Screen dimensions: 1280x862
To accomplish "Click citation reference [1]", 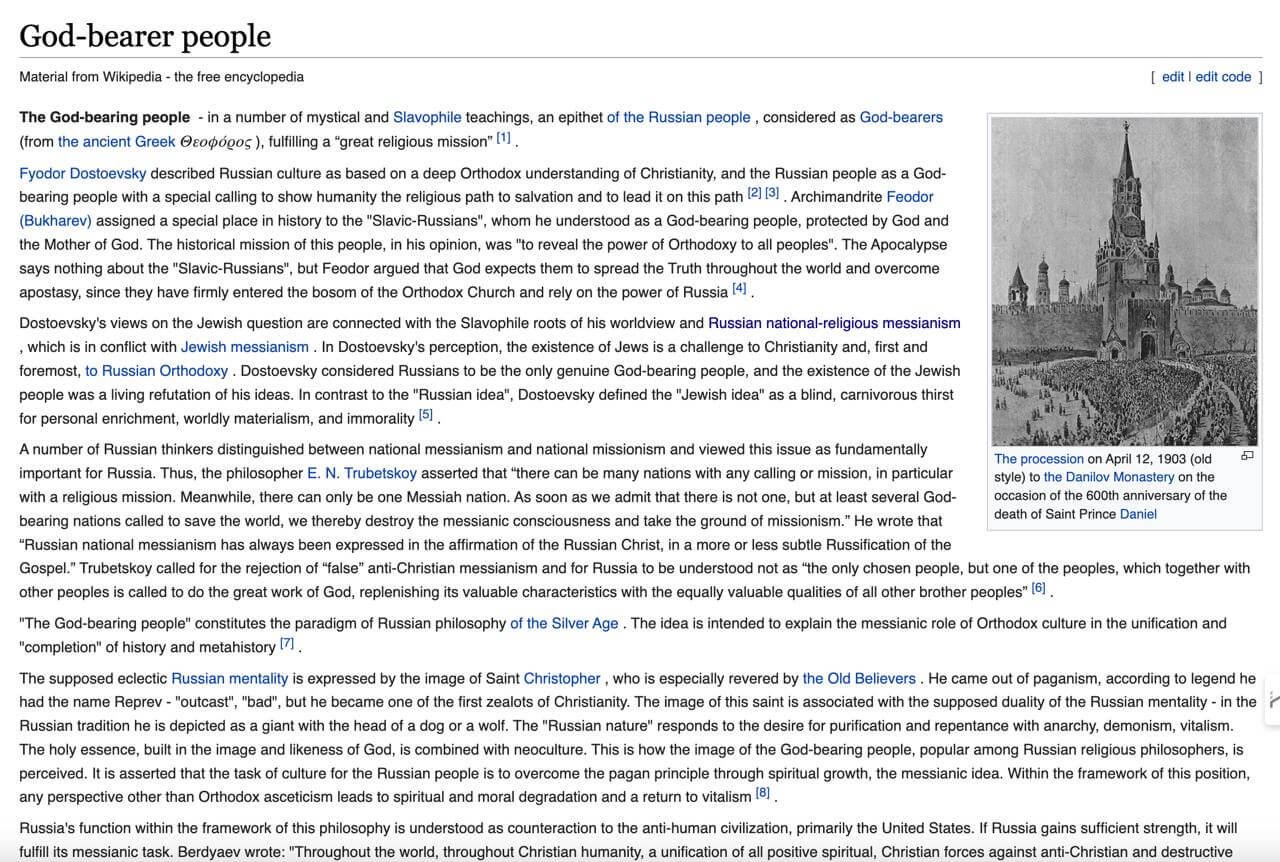I will click(x=503, y=138).
